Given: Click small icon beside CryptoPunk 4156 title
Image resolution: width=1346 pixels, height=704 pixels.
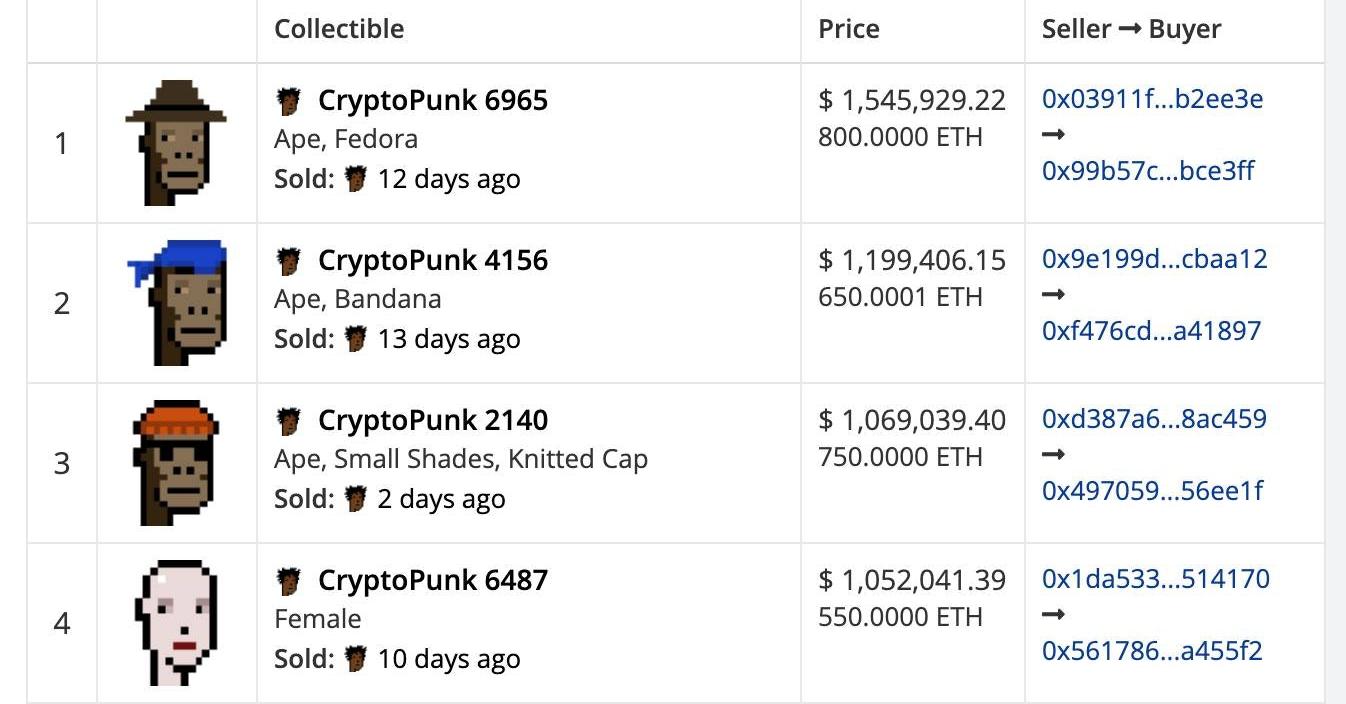Looking at the screenshot, I should (289, 260).
